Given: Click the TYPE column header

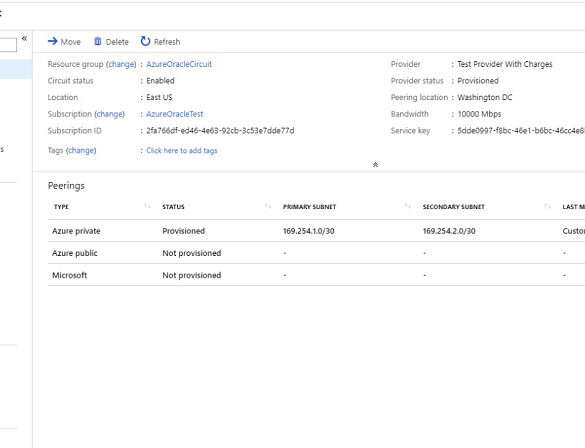Looking at the screenshot, I should (x=61, y=207).
